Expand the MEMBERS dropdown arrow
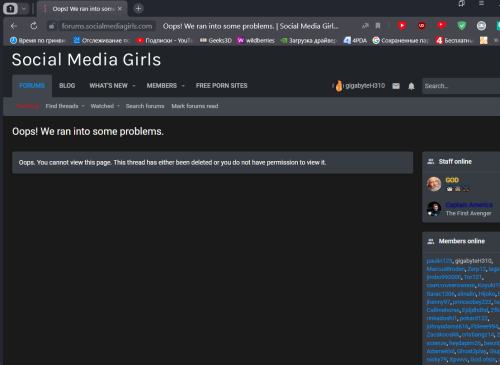 coord(183,86)
